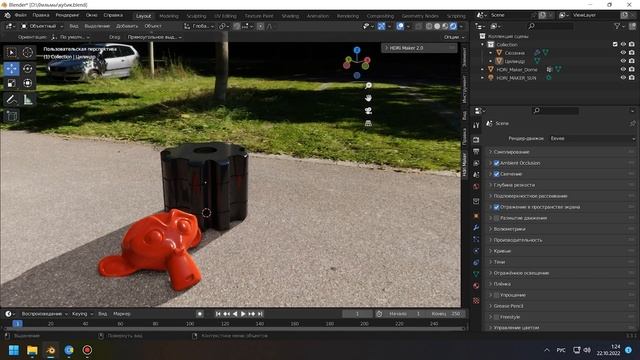Select the Add Cube tool
This screenshot has height=360, width=640.
tap(11, 116)
